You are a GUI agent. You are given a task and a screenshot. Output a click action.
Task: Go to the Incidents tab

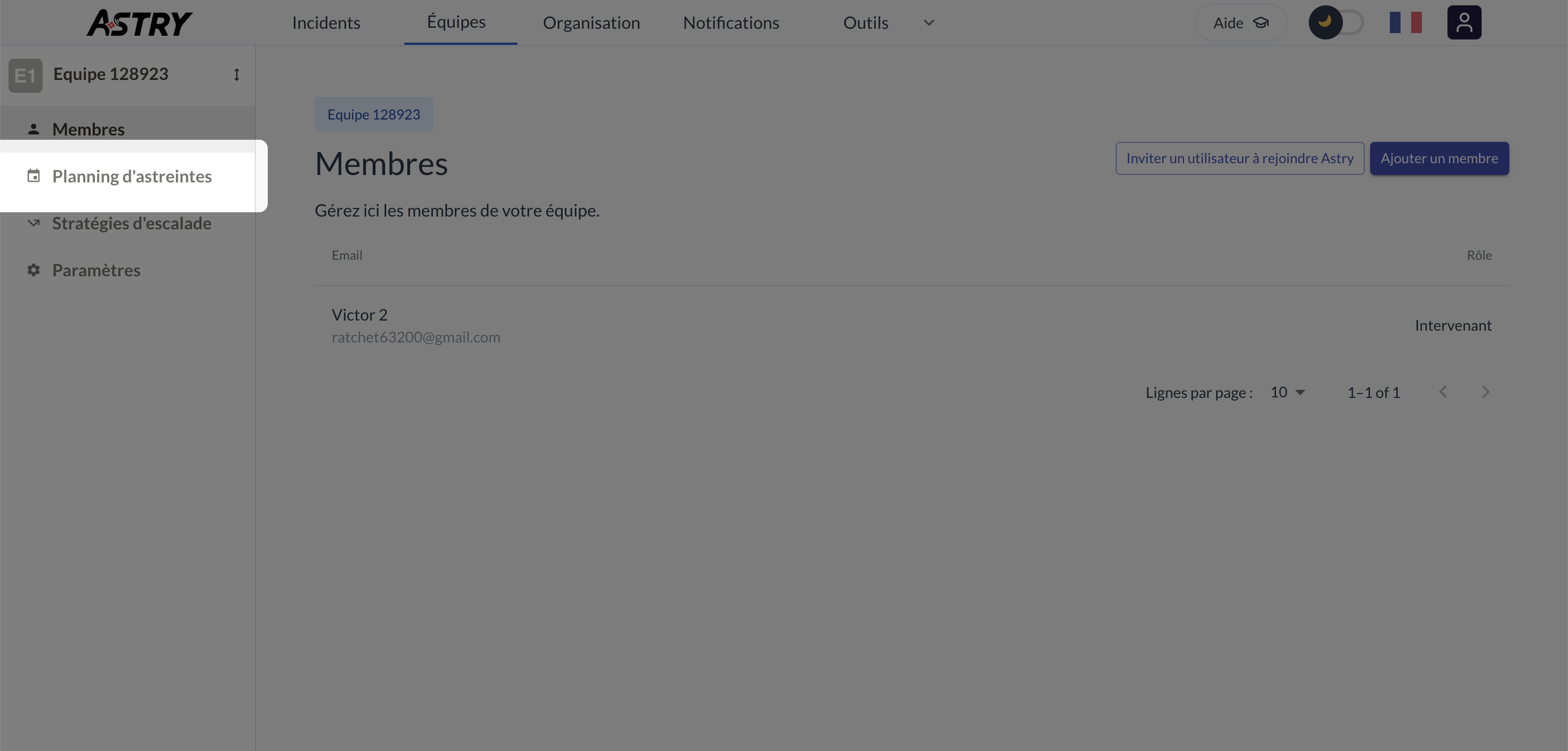326,22
